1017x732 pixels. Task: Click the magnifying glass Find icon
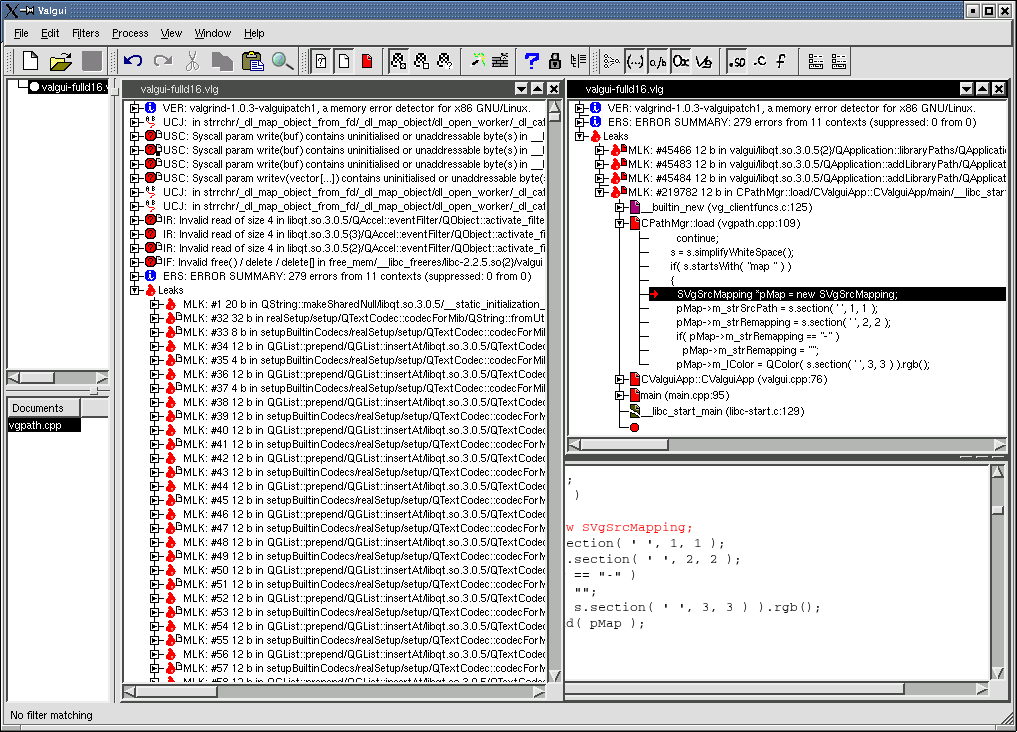pyautogui.click(x=283, y=61)
